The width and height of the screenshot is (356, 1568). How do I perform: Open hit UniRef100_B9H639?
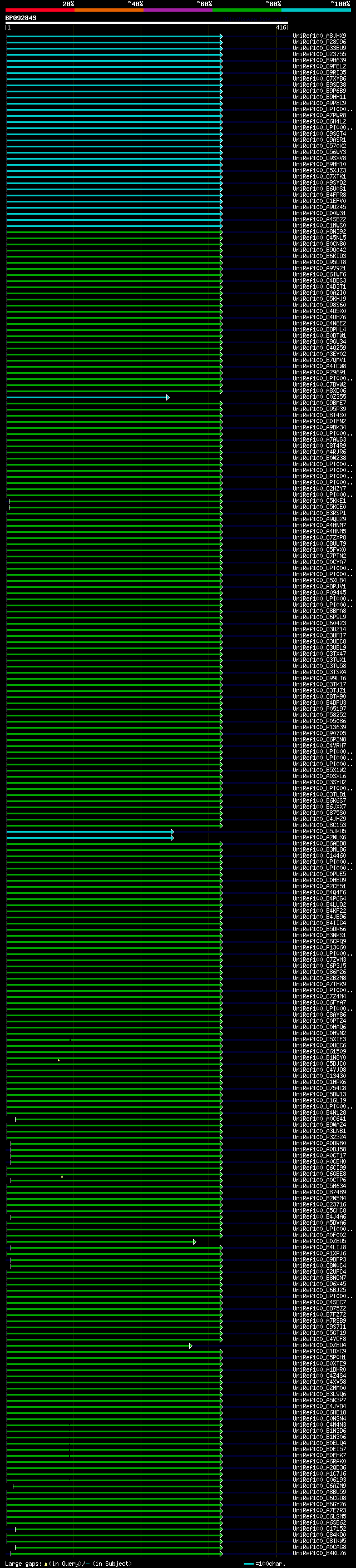pyautogui.click(x=319, y=60)
